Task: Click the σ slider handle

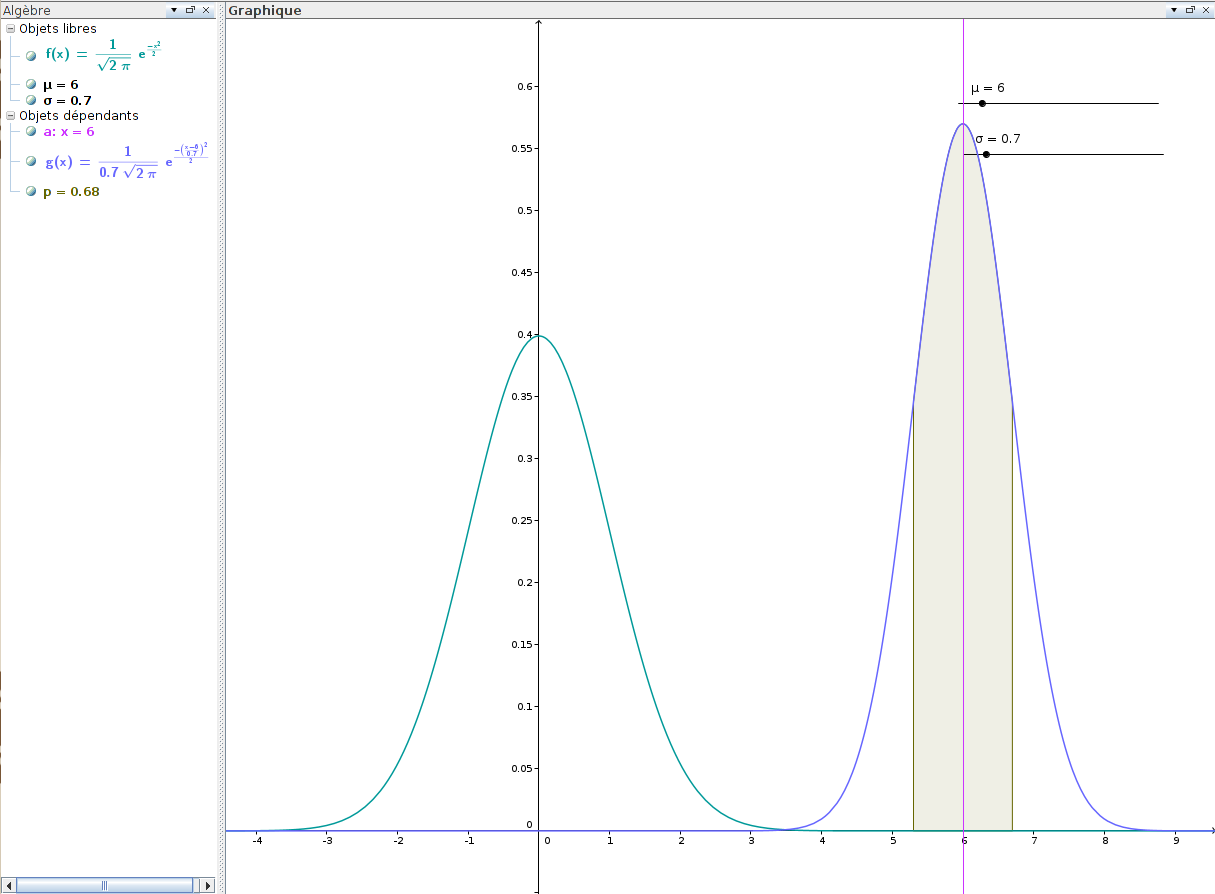Action: (x=986, y=154)
